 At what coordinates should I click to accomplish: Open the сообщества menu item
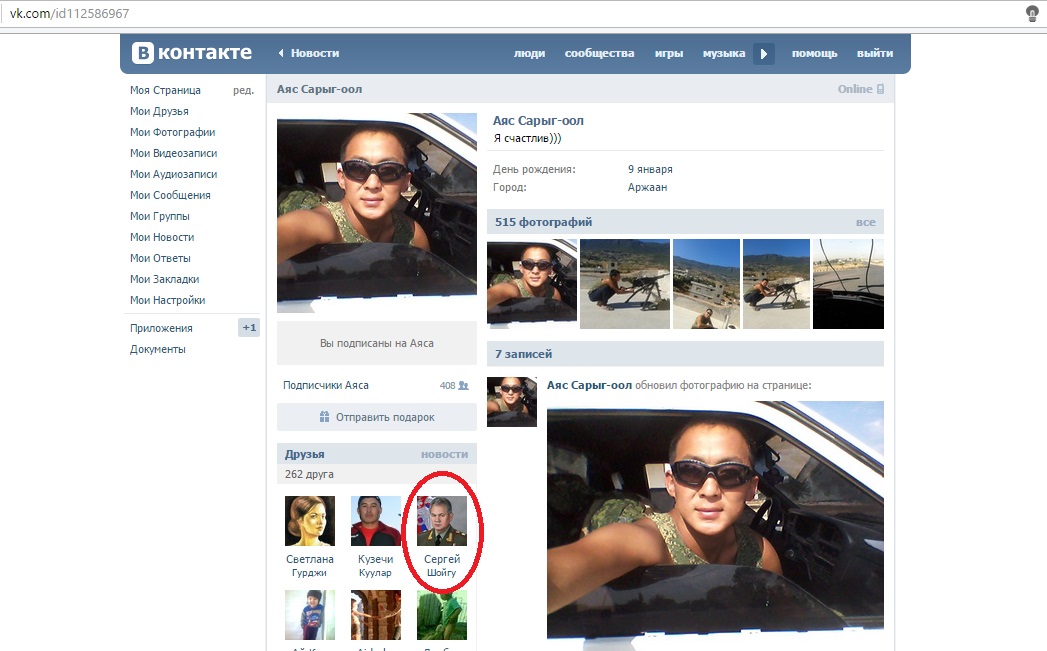[600, 53]
